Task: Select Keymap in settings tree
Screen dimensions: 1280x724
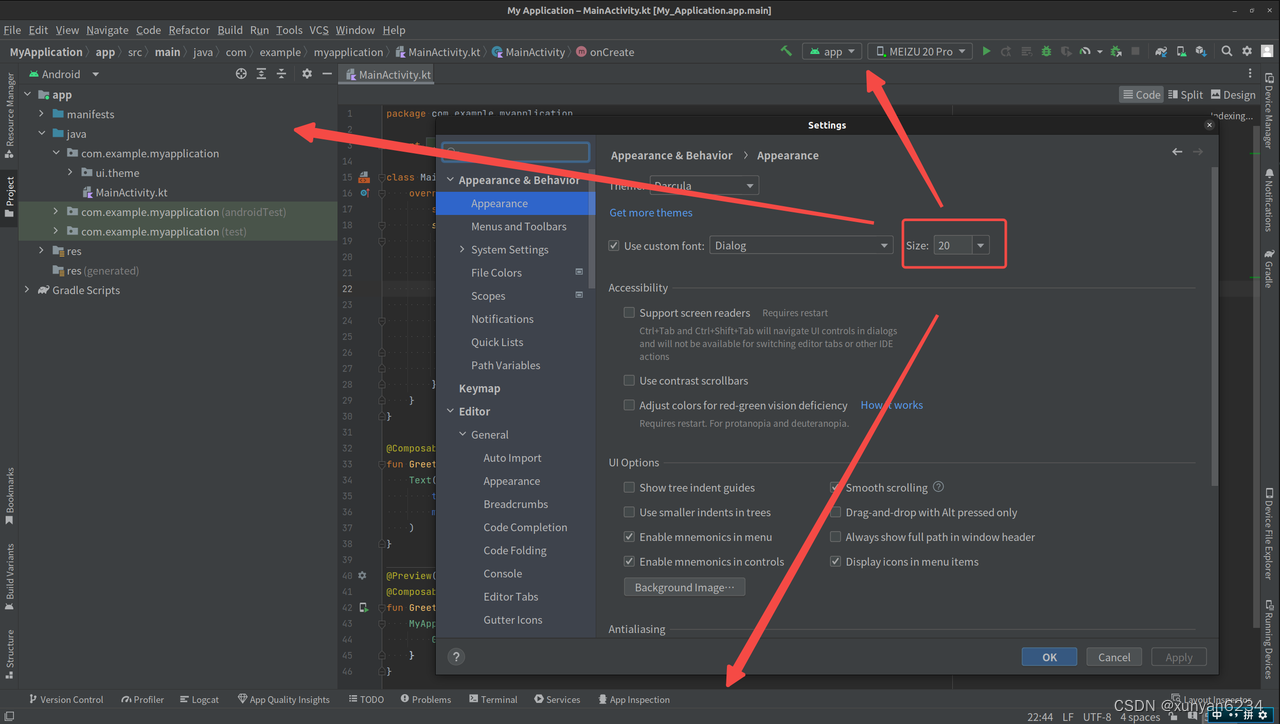Action: pos(480,388)
